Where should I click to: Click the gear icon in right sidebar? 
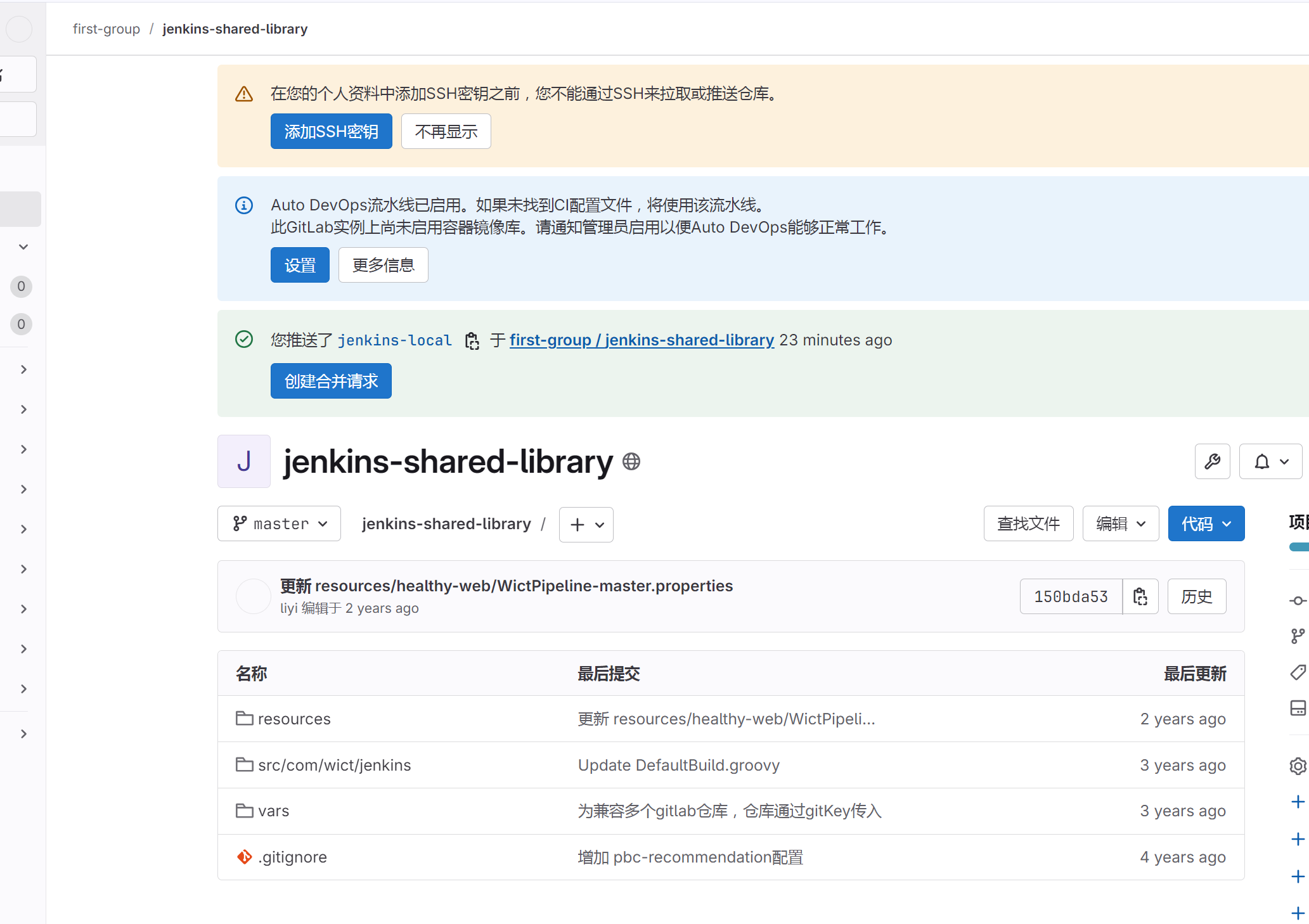point(1297,766)
